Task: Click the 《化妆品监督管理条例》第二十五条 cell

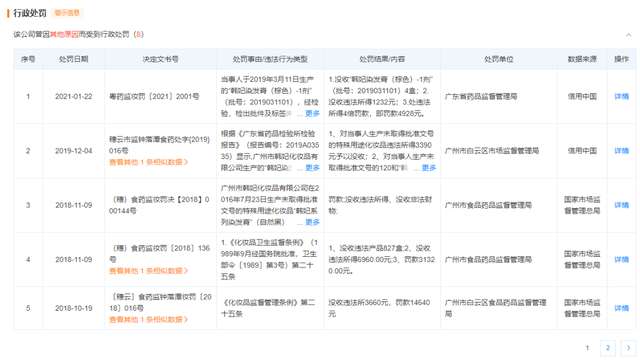Action: click(269, 308)
